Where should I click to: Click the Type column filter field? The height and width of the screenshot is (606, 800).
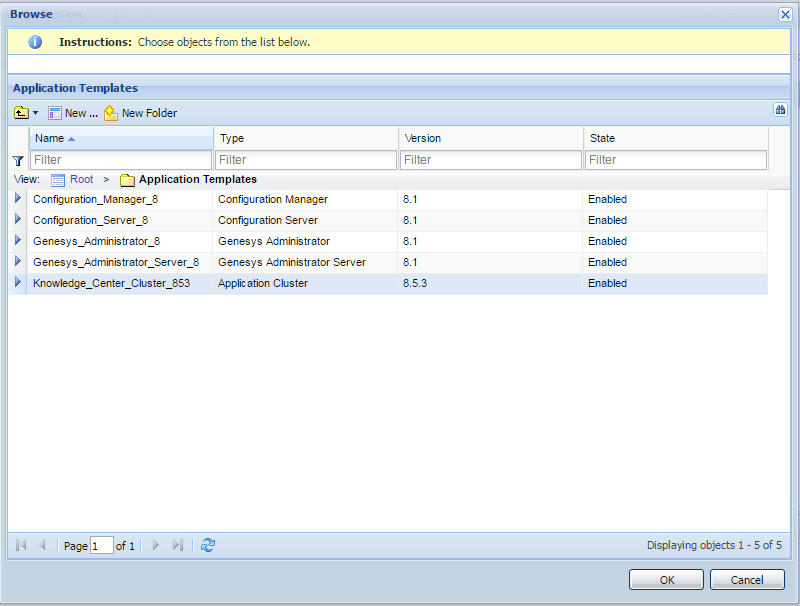(305, 160)
